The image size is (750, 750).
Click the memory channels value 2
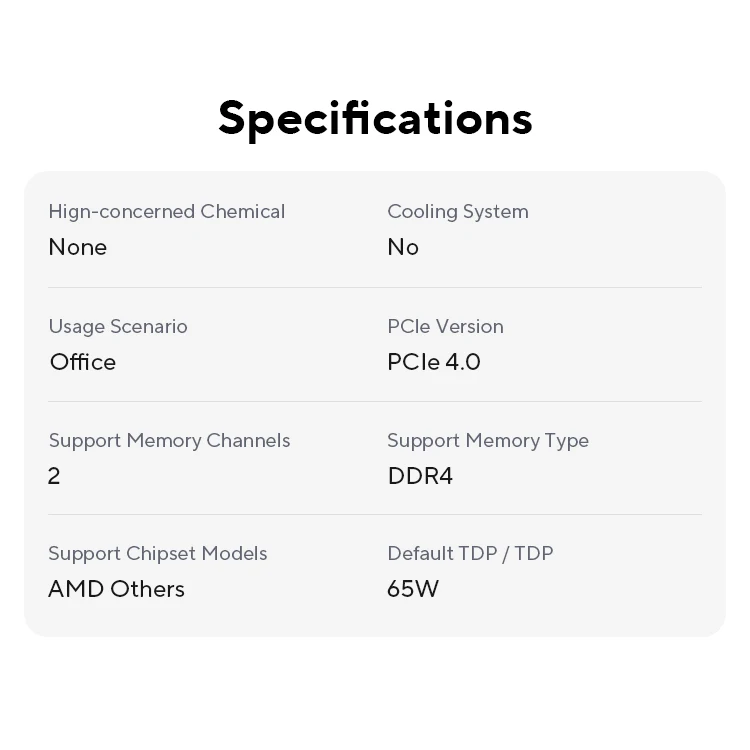54,476
